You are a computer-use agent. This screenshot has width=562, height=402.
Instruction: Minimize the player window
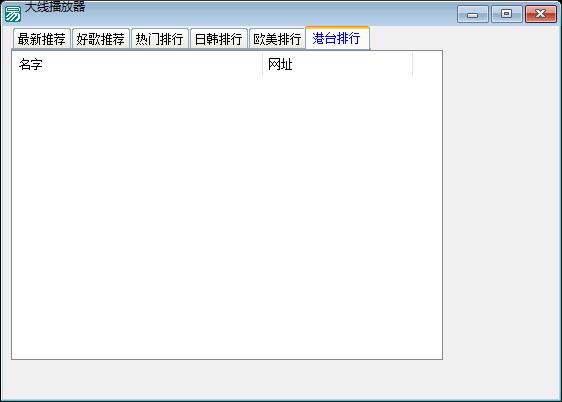coord(473,14)
